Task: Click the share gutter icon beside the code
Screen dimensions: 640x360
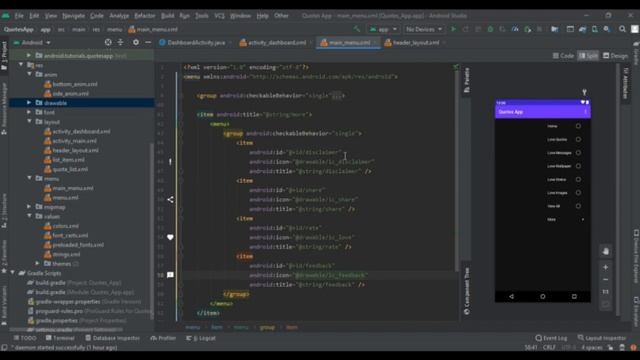Action: 170,200
